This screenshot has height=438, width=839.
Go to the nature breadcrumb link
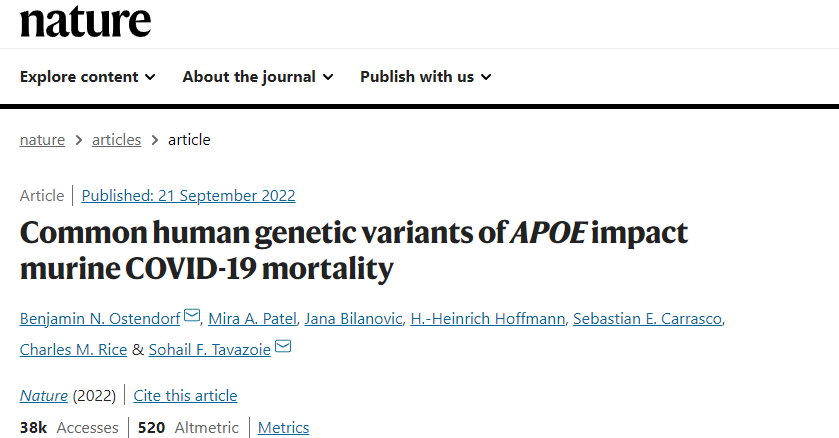pos(42,140)
